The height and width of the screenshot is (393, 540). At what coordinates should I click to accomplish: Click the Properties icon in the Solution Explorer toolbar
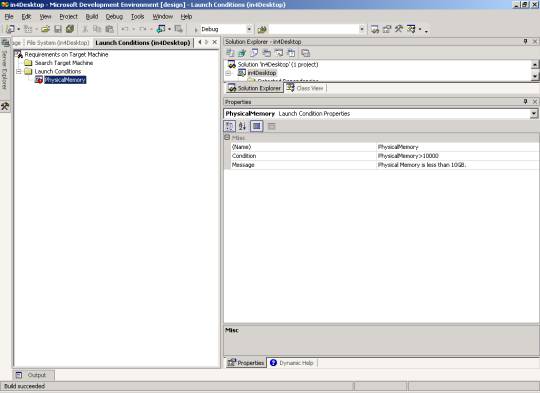click(305, 53)
